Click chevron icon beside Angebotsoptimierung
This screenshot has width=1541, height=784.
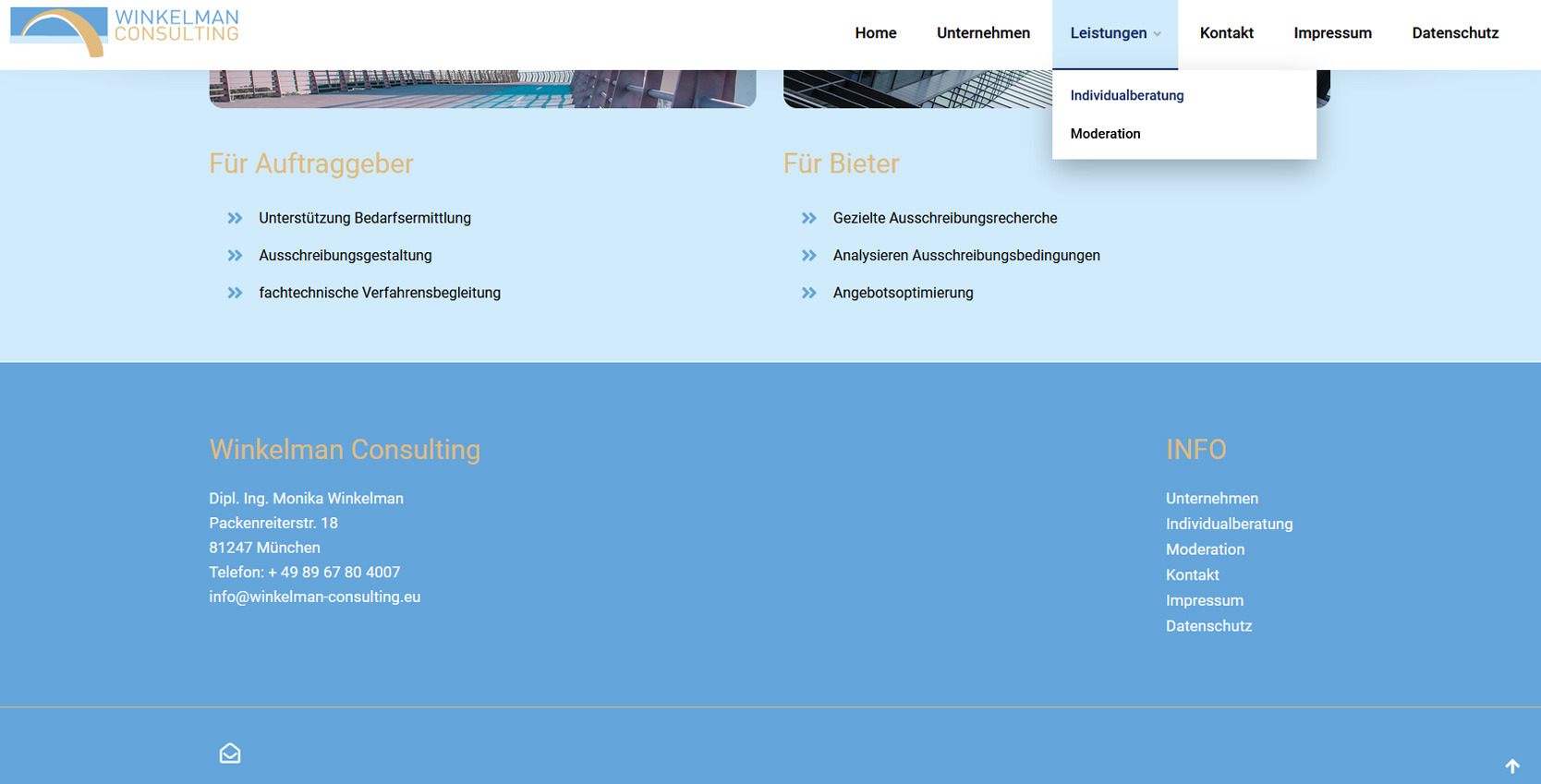click(x=809, y=293)
